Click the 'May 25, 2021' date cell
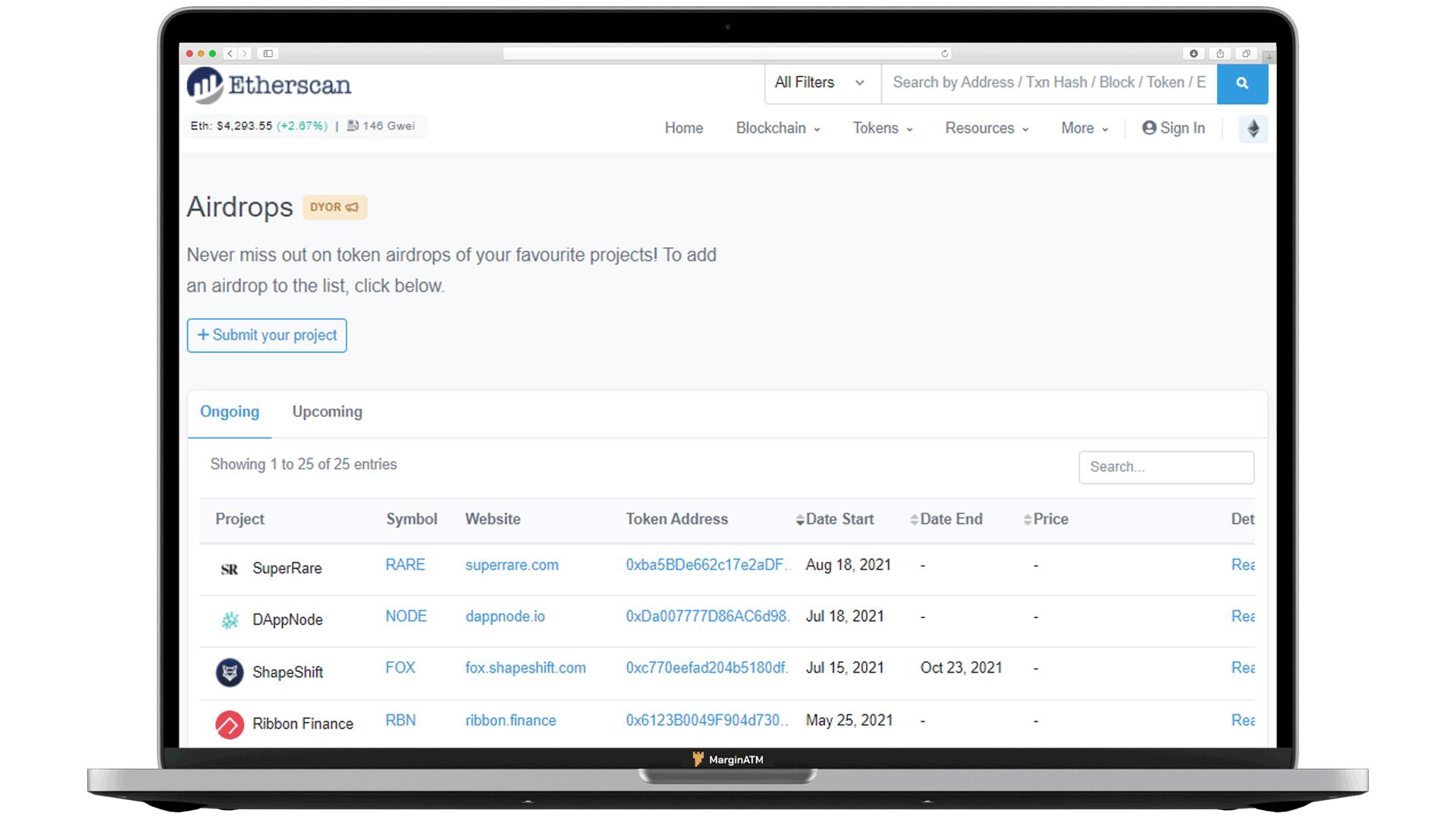Viewport: 1456px width, 819px height. 849,720
